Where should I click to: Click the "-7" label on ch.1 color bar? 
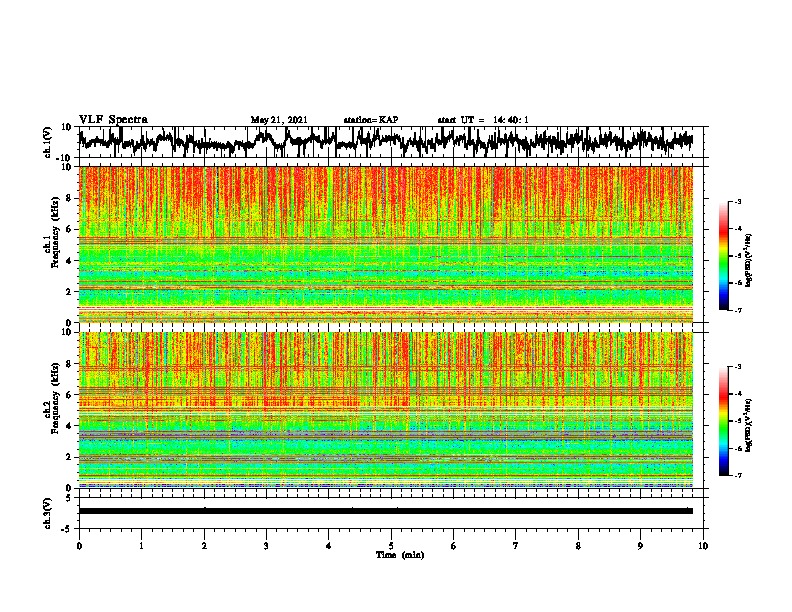pos(737,310)
